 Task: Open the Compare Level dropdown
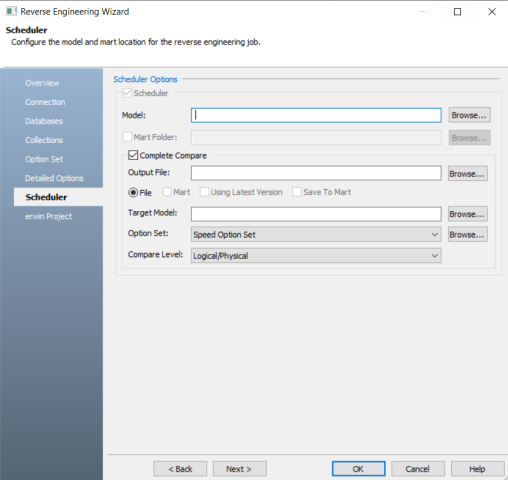point(316,256)
